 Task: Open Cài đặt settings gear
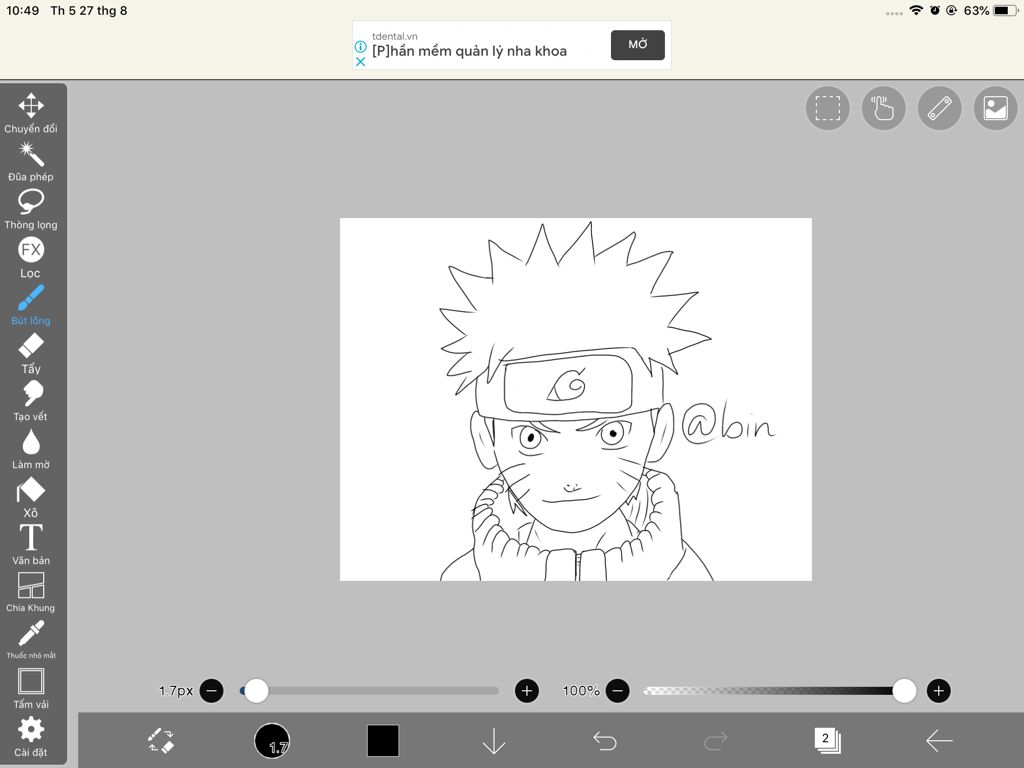[31, 736]
